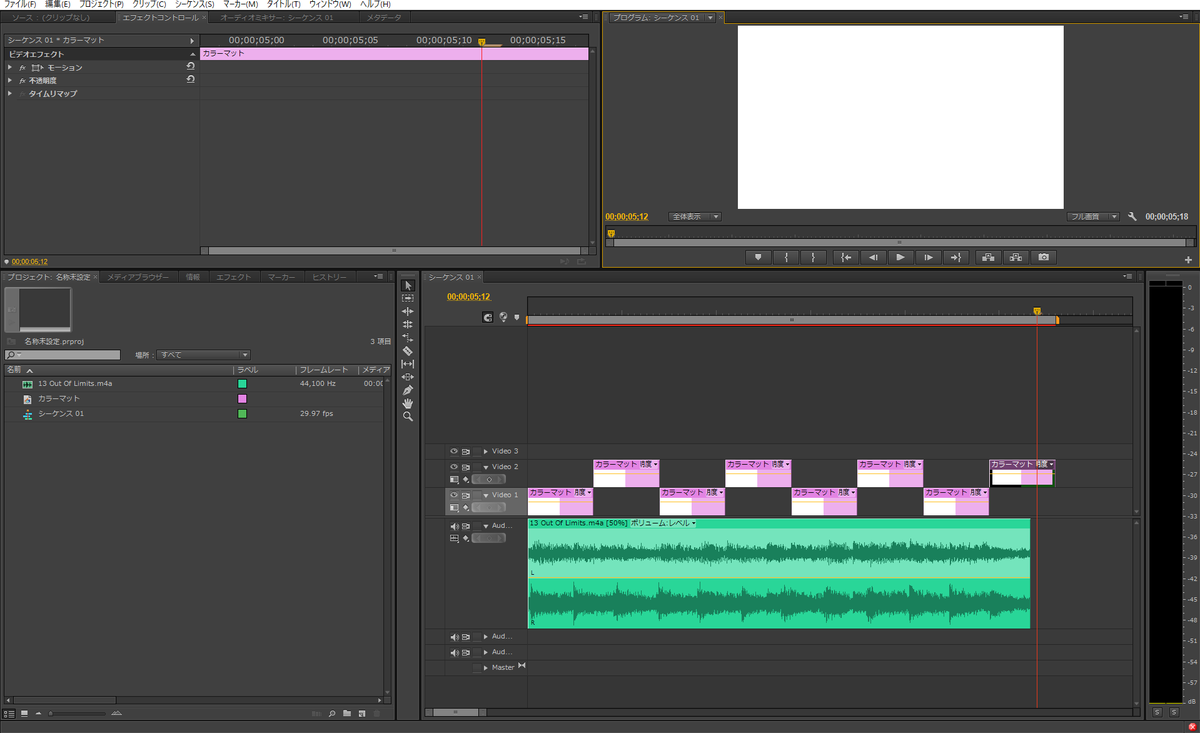Open Program monitor settings wrench
Screen dimensions: 1200x733
click(x=1133, y=216)
